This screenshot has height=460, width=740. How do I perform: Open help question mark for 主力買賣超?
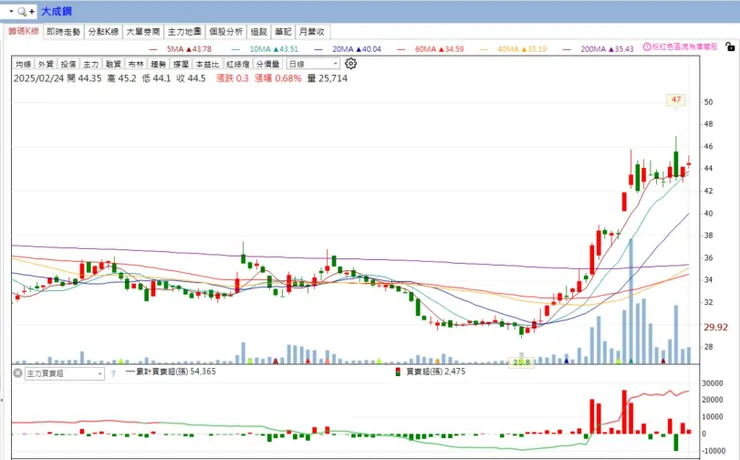(x=113, y=374)
